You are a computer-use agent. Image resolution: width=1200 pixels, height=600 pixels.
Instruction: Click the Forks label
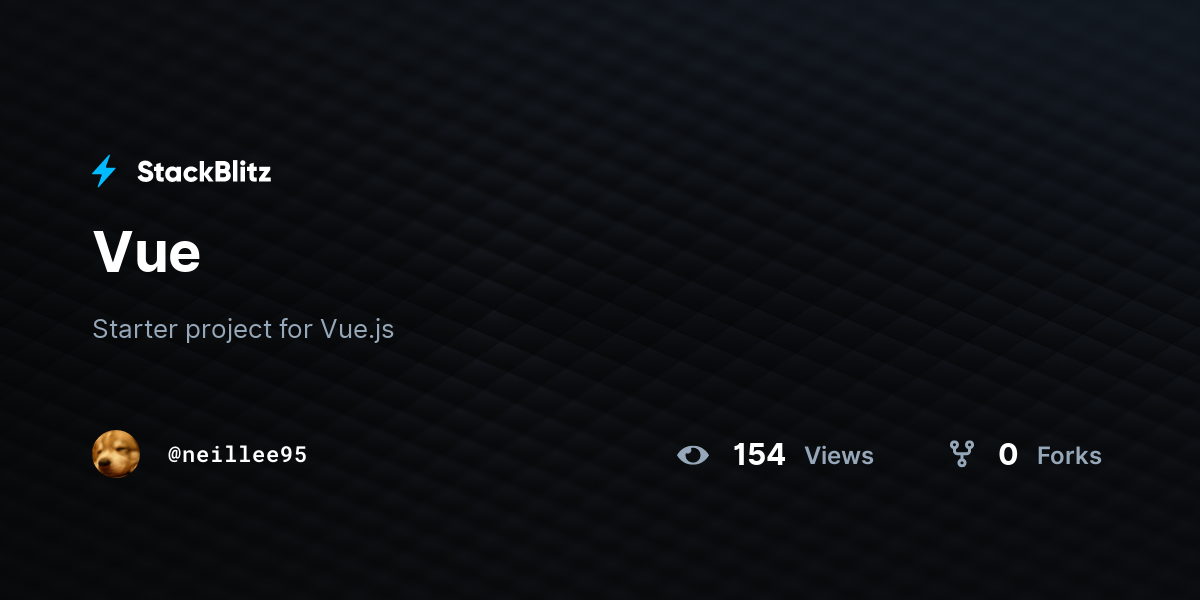point(1069,456)
